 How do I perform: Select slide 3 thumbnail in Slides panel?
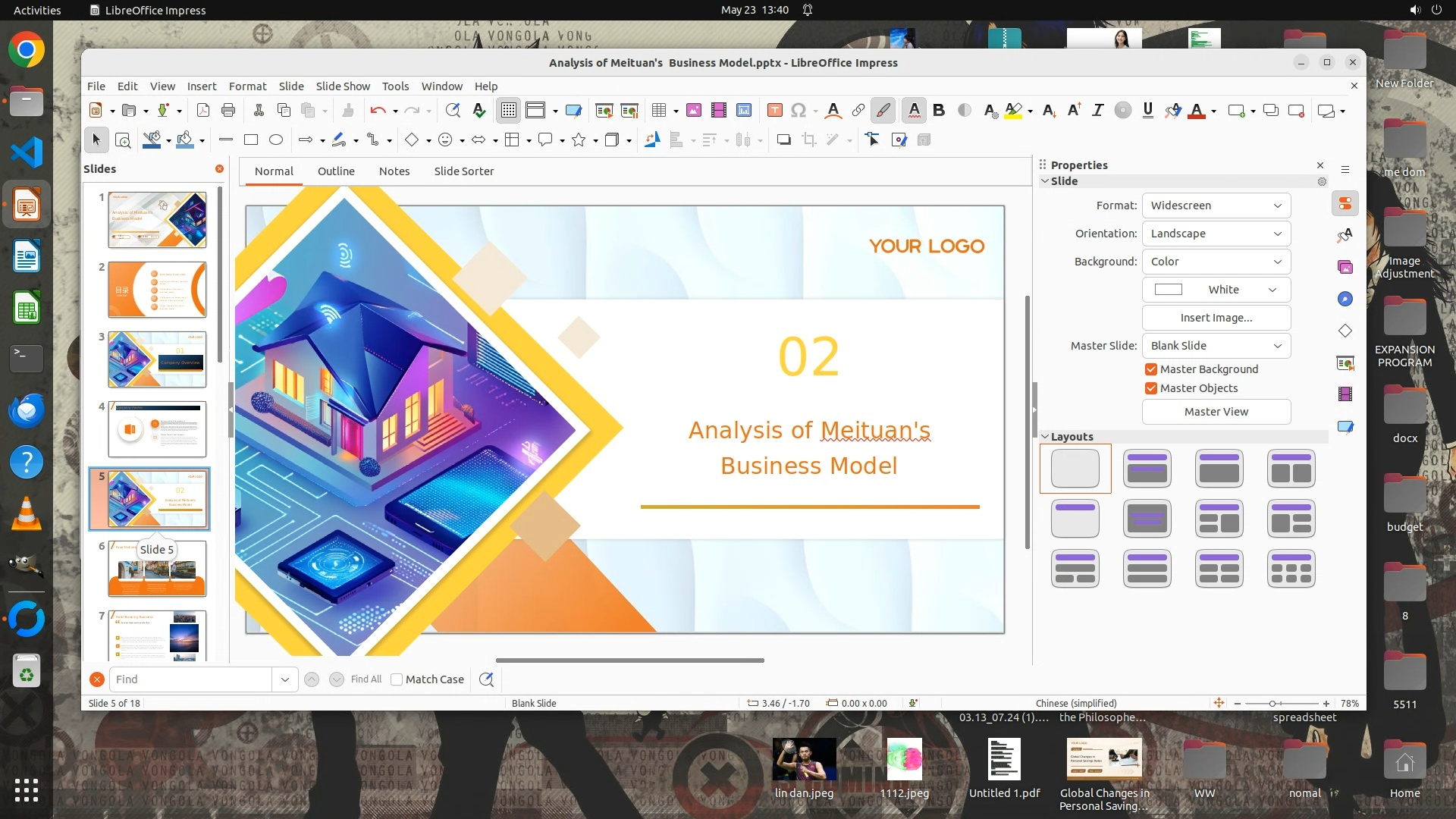pyautogui.click(x=157, y=359)
